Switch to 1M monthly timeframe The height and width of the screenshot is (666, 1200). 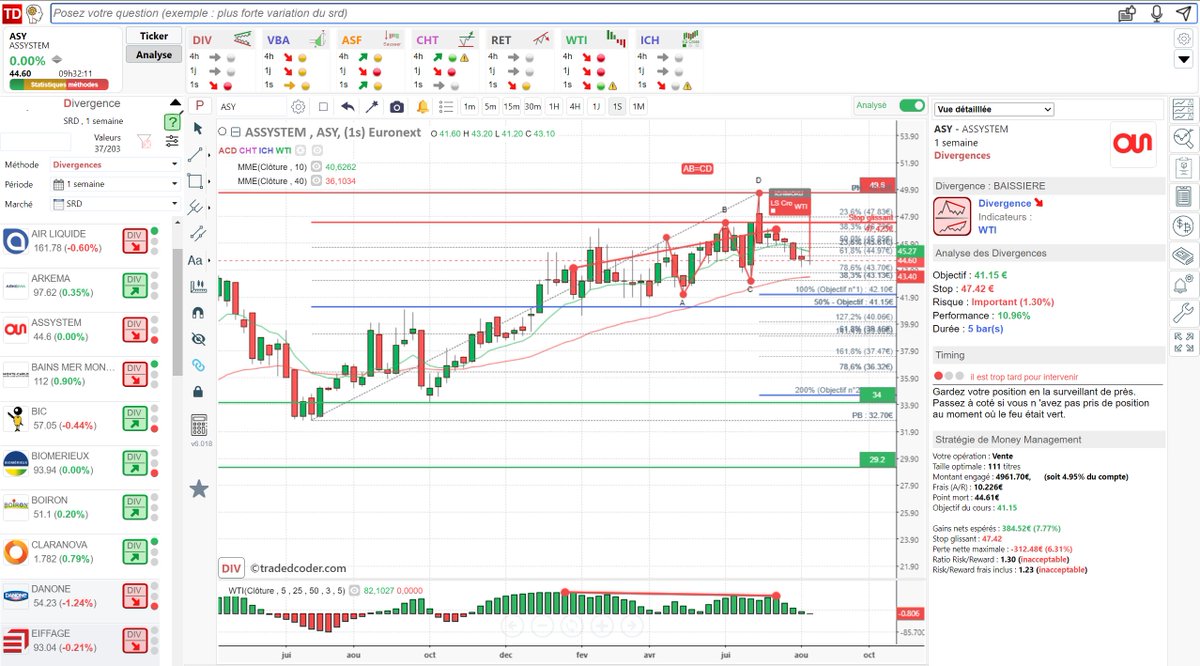tap(638, 107)
